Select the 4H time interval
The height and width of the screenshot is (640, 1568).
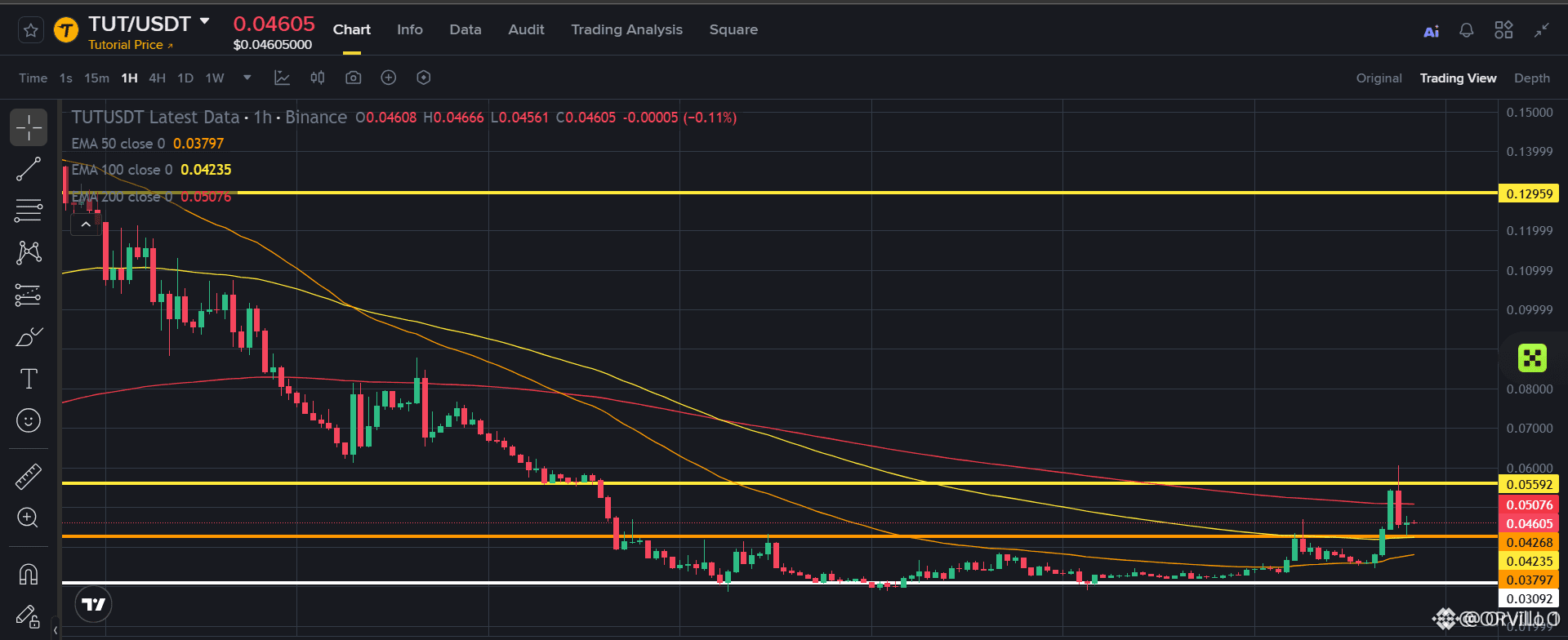(157, 78)
